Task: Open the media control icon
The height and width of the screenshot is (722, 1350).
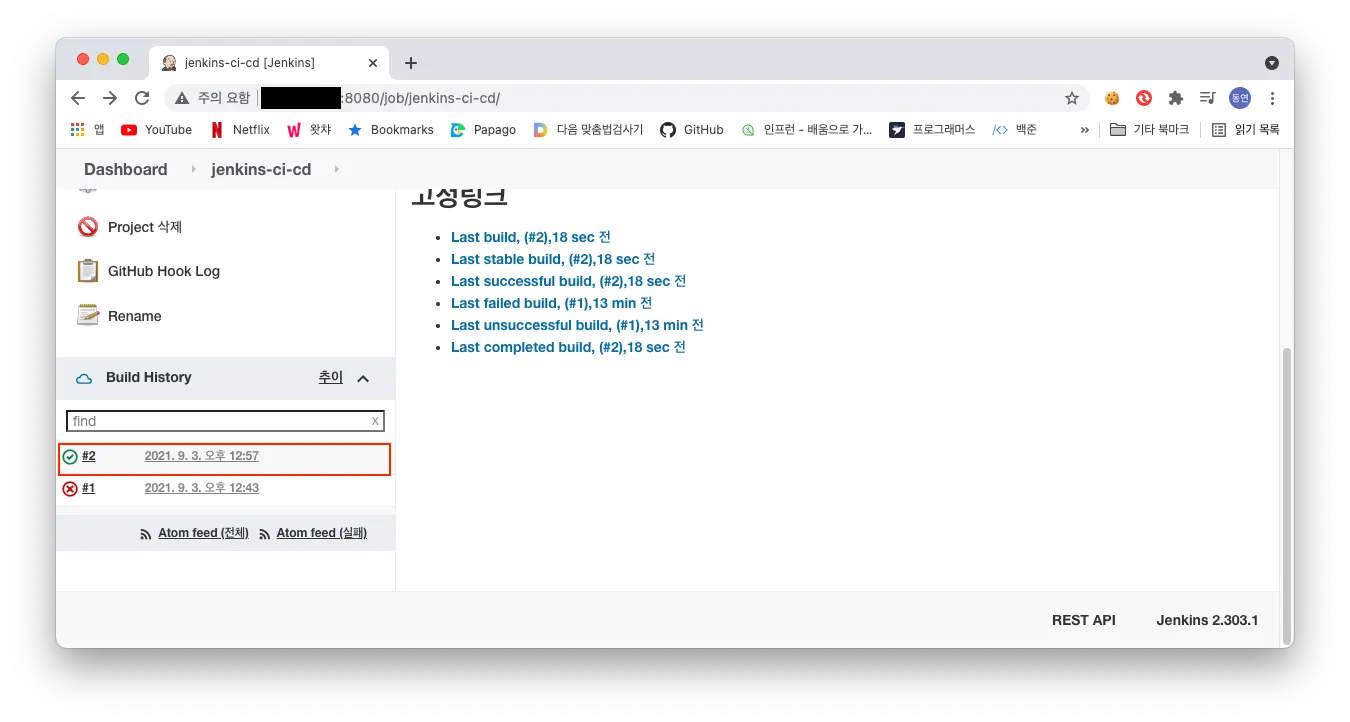Action: [x=1208, y=98]
